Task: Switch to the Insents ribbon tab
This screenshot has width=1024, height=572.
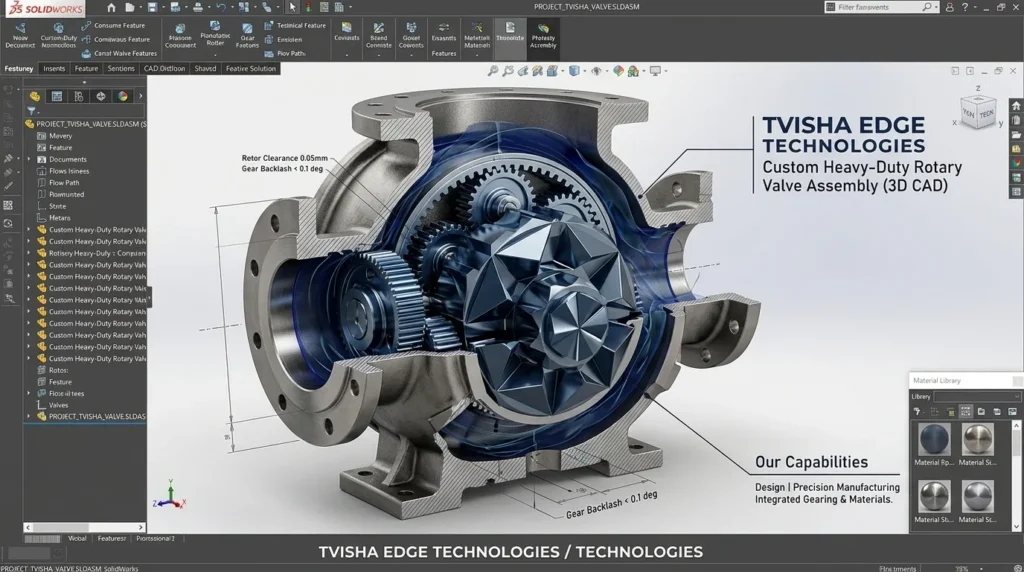Action: [54, 69]
